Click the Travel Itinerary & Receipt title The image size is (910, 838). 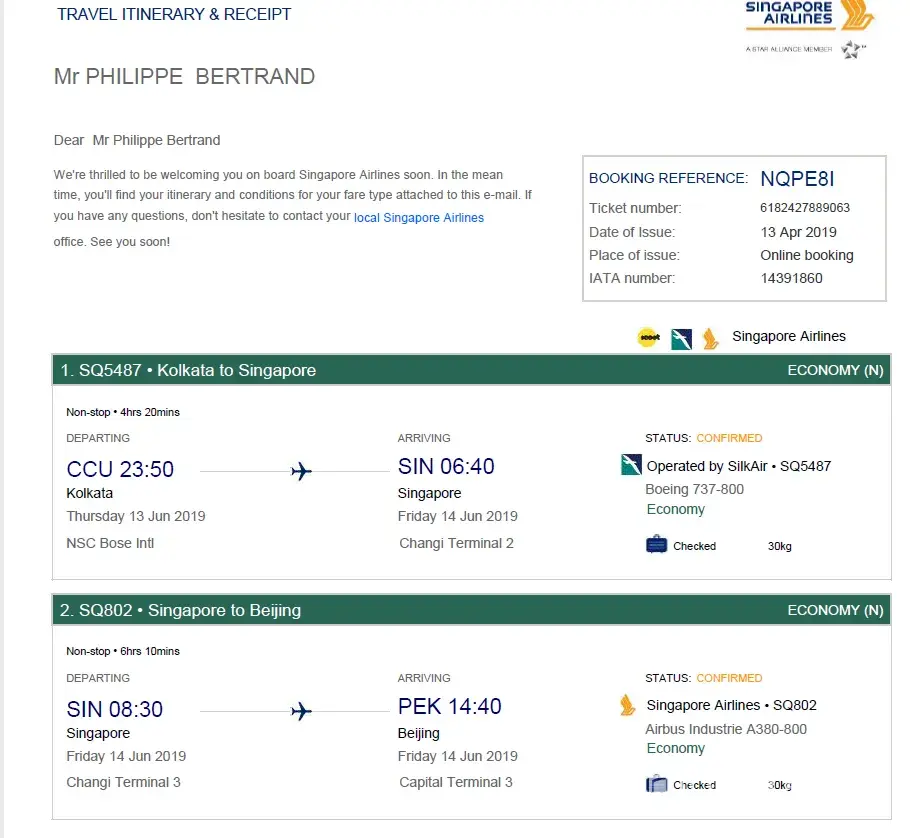(x=174, y=14)
